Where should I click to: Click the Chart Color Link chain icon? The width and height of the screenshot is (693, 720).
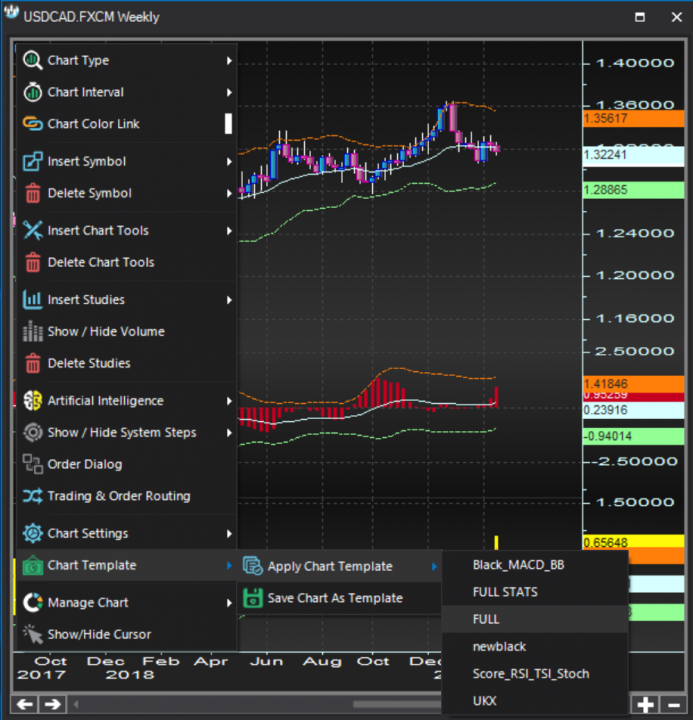[33, 124]
